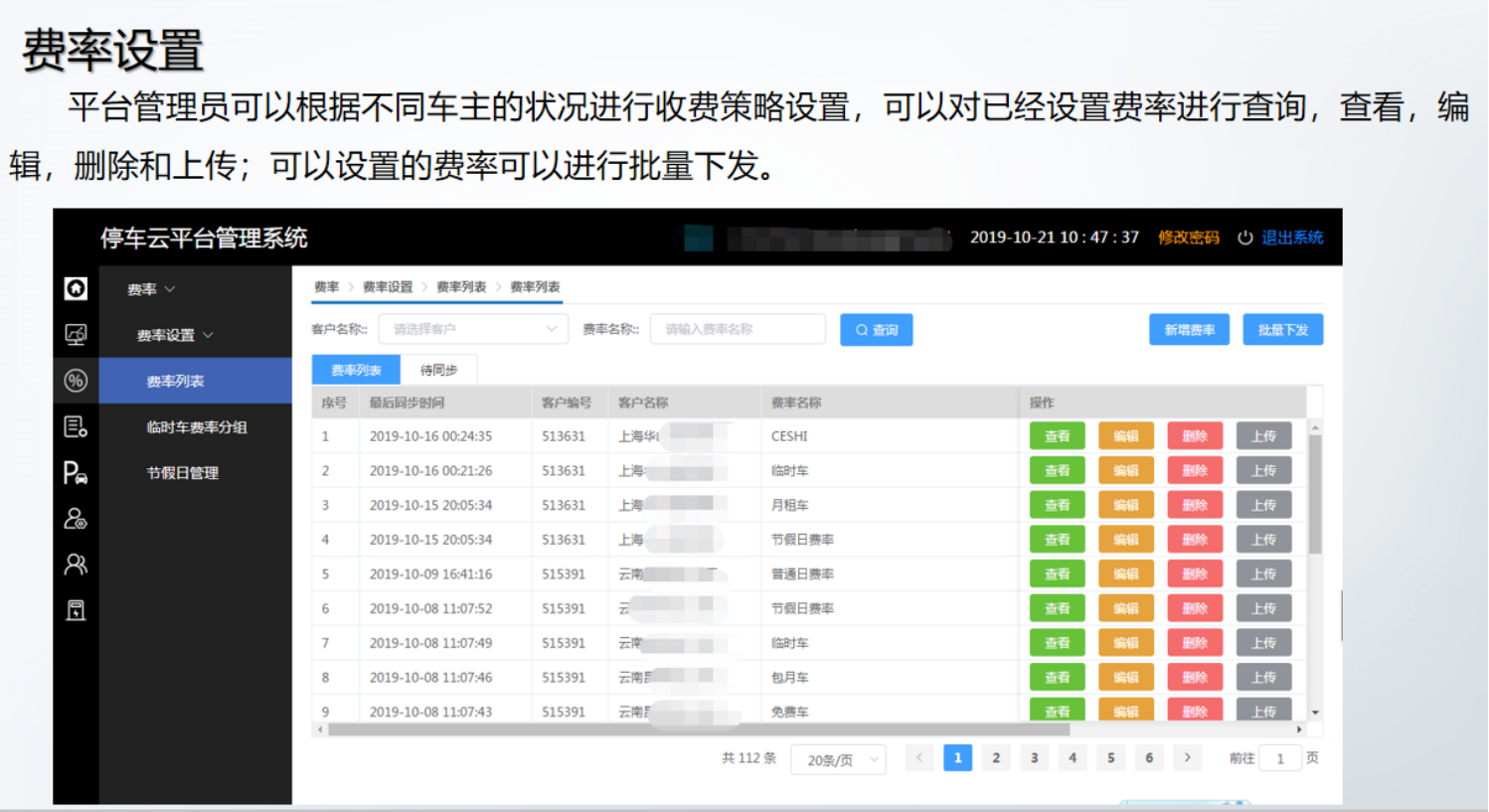This screenshot has height=812, width=1489.
Task: Collapse the 费率设置 submenu in sidebar
Action: pyautogui.click(x=175, y=336)
